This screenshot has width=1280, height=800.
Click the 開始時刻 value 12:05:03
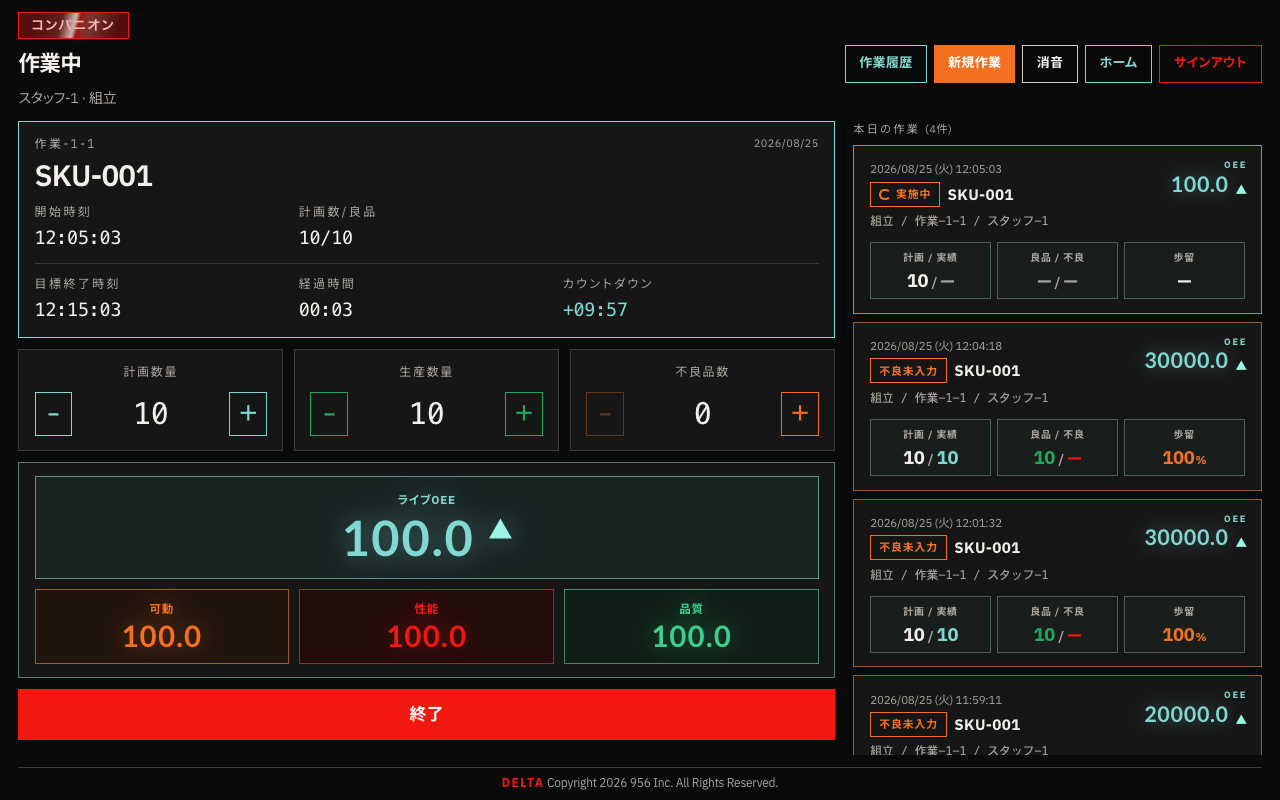pos(78,238)
